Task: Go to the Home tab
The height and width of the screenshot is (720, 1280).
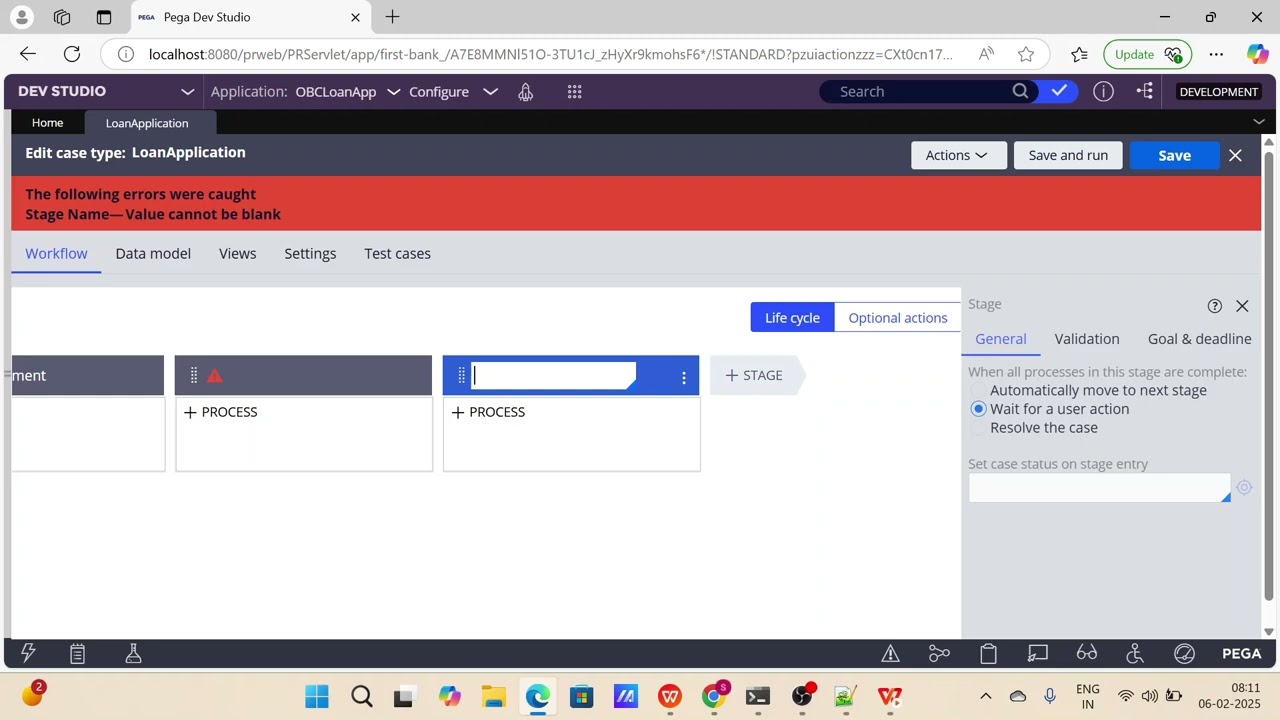Action: 47,123
